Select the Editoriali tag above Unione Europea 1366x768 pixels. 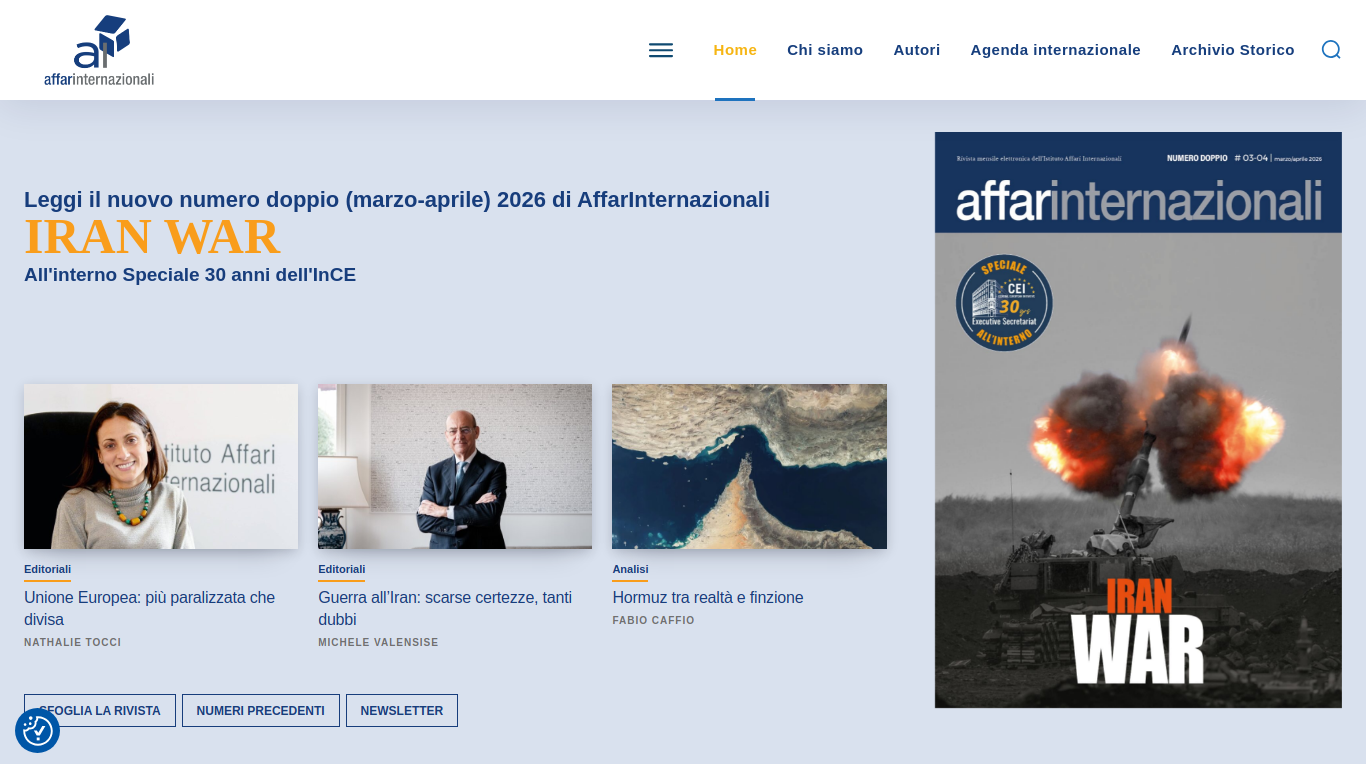(47, 569)
